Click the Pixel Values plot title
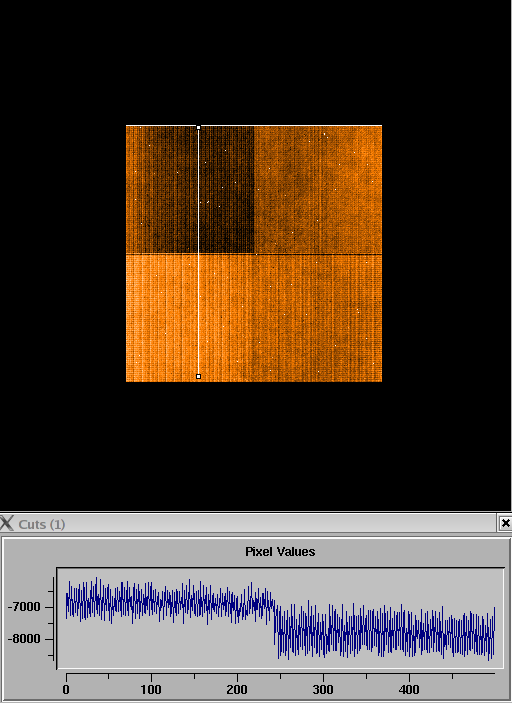The height and width of the screenshot is (703, 512). [280, 551]
